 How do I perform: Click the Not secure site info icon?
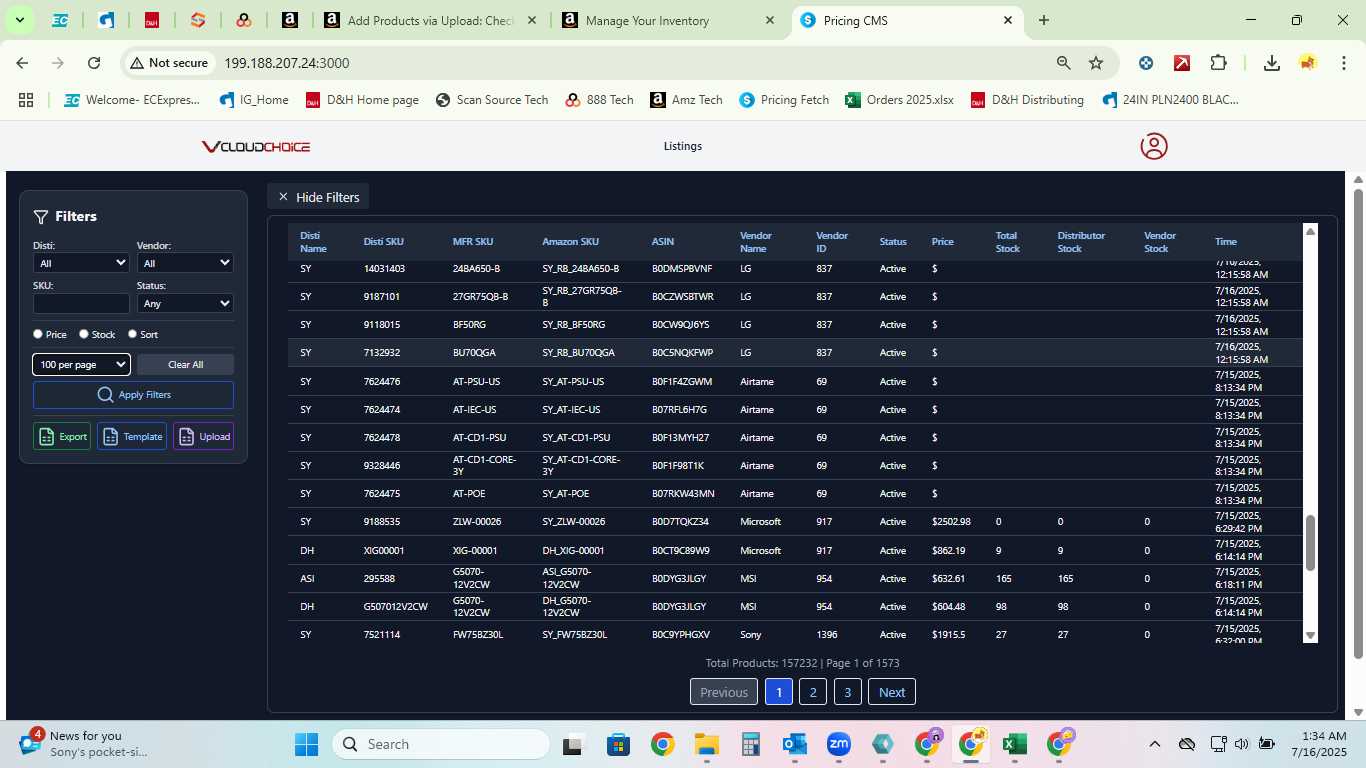click(168, 63)
